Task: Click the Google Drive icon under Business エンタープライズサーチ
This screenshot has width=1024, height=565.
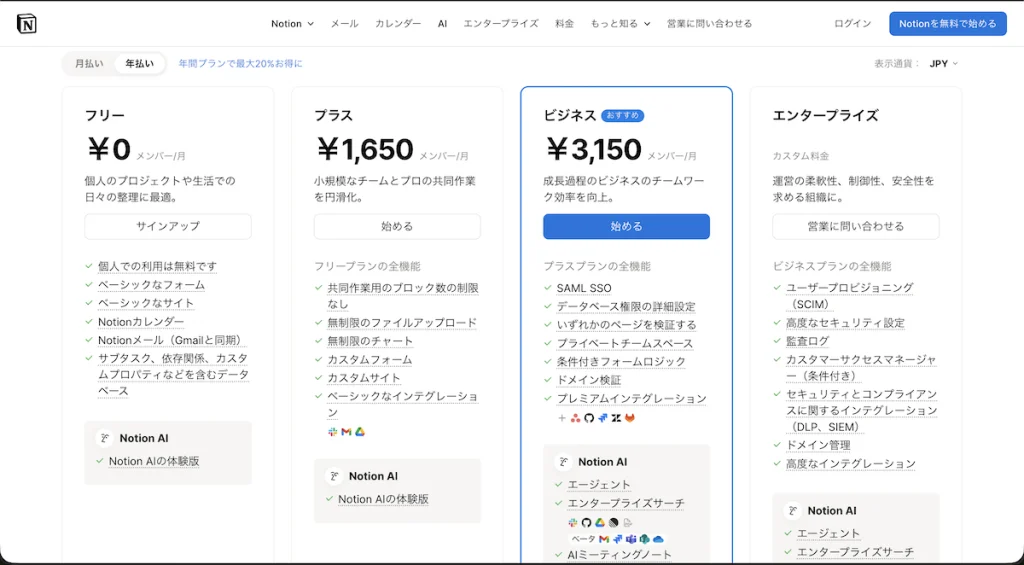Action: pos(600,523)
